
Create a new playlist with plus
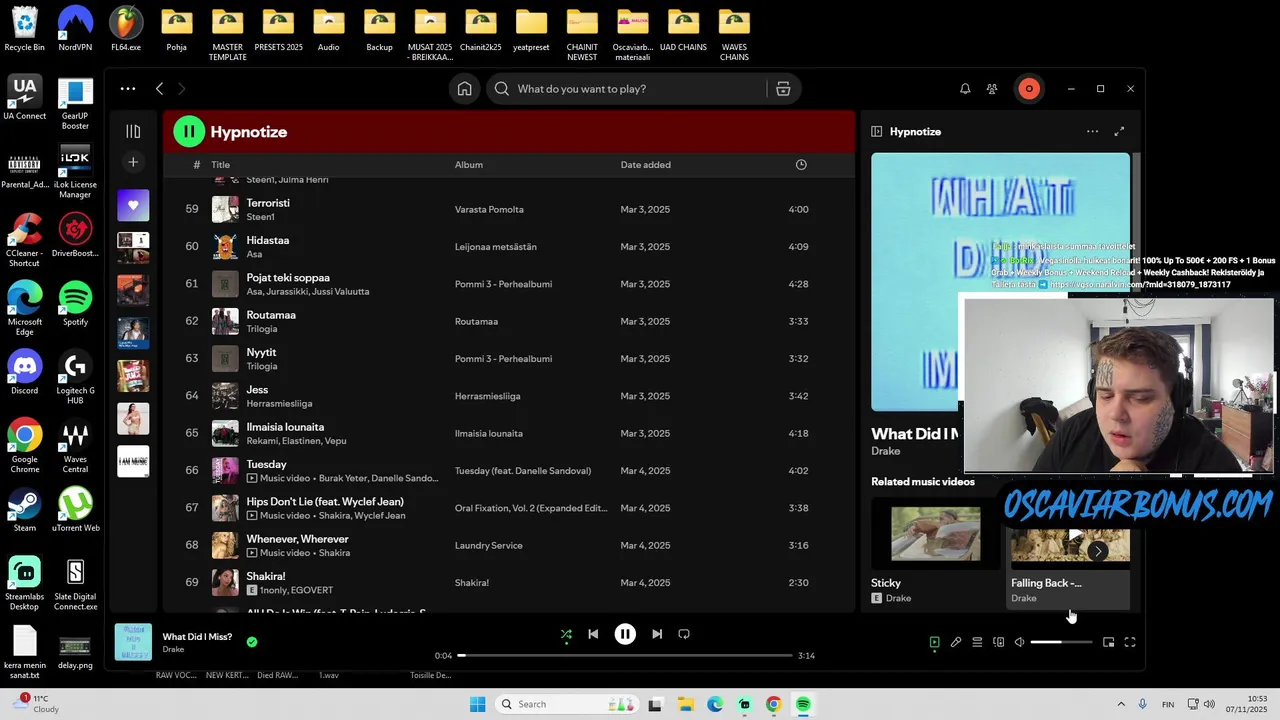click(133, 162)
